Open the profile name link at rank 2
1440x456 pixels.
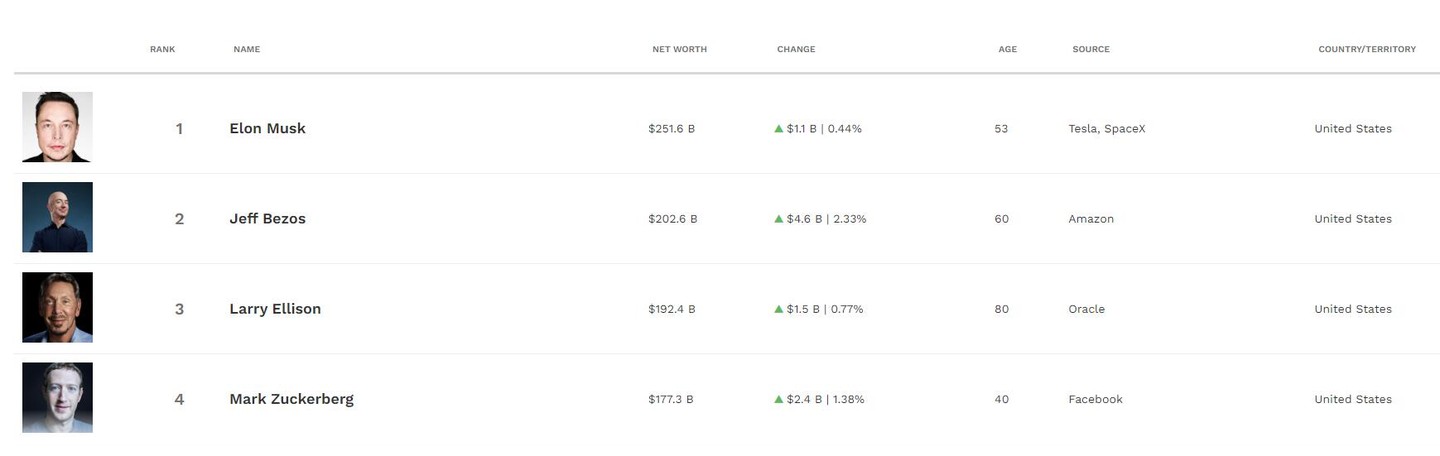click(x=267, y=218)
